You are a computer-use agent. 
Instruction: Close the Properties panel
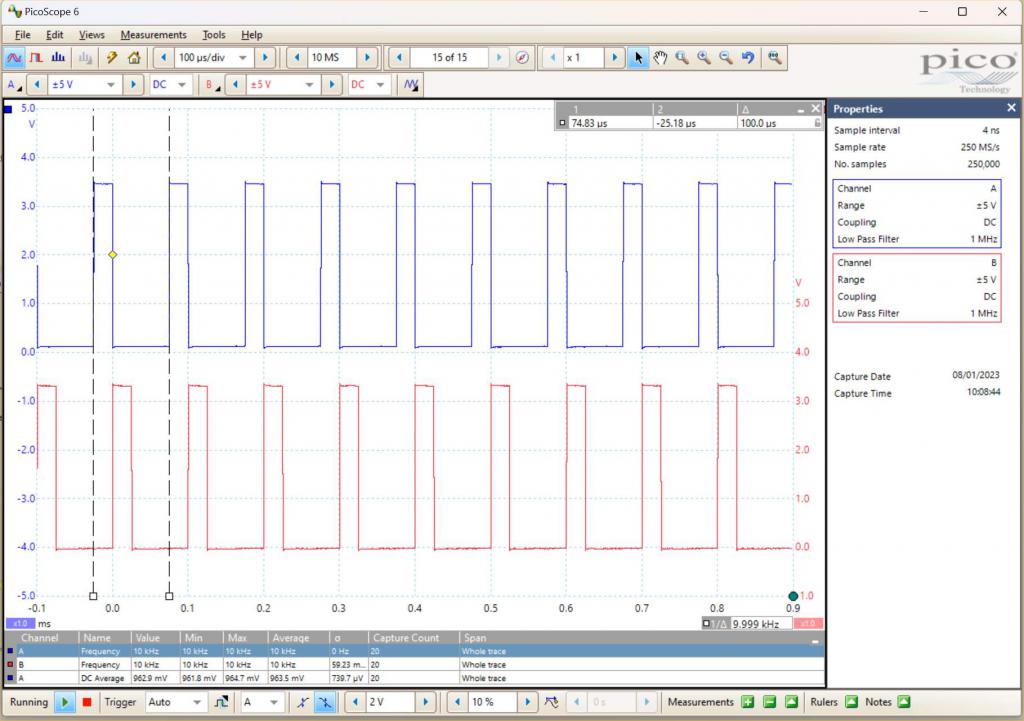pos(1011,108)
